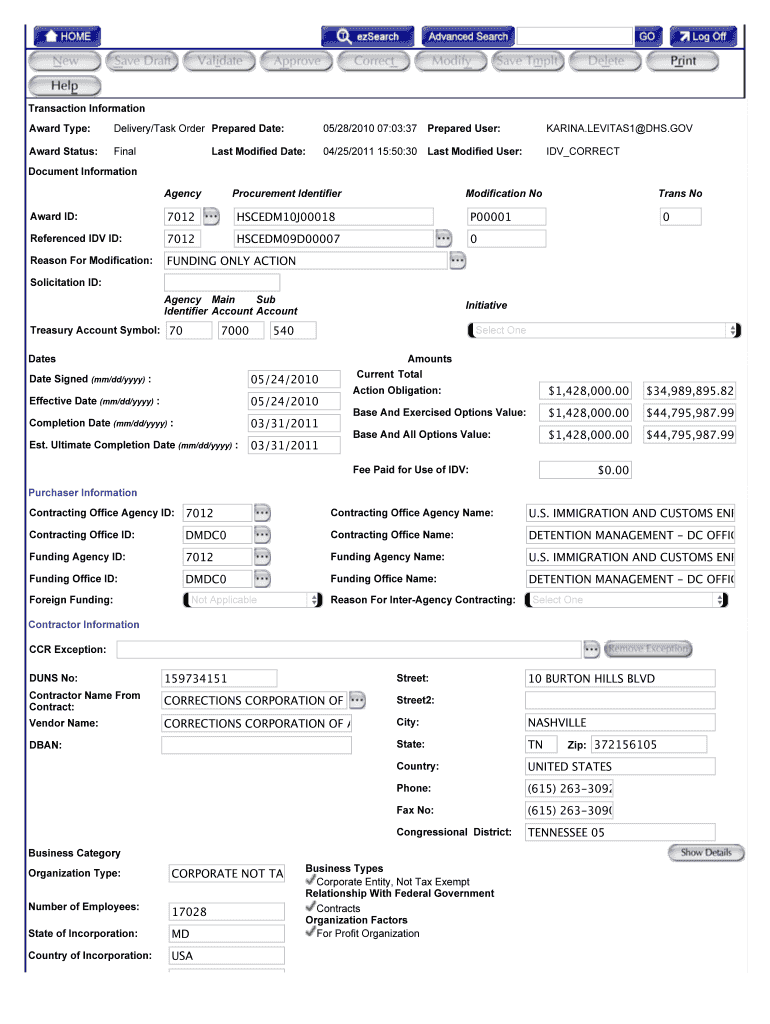Open Advanced Search
The width and height of the screenshot is (770, 1024).
coord(468,36)
